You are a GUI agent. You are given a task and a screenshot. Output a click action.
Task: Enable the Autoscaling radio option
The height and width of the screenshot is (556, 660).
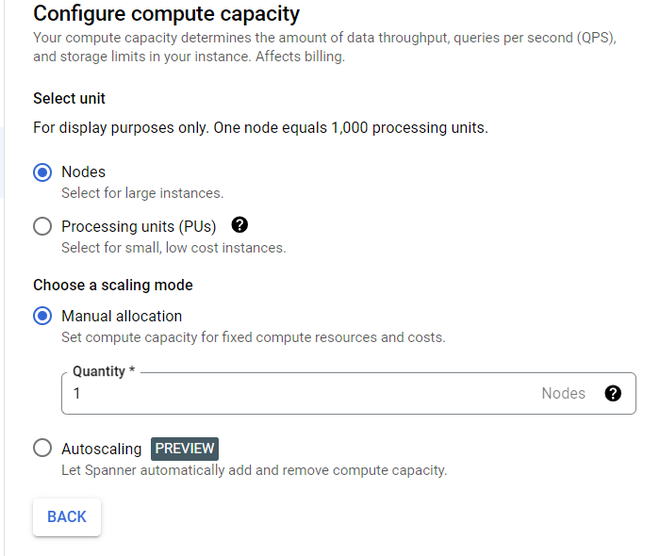43,448
